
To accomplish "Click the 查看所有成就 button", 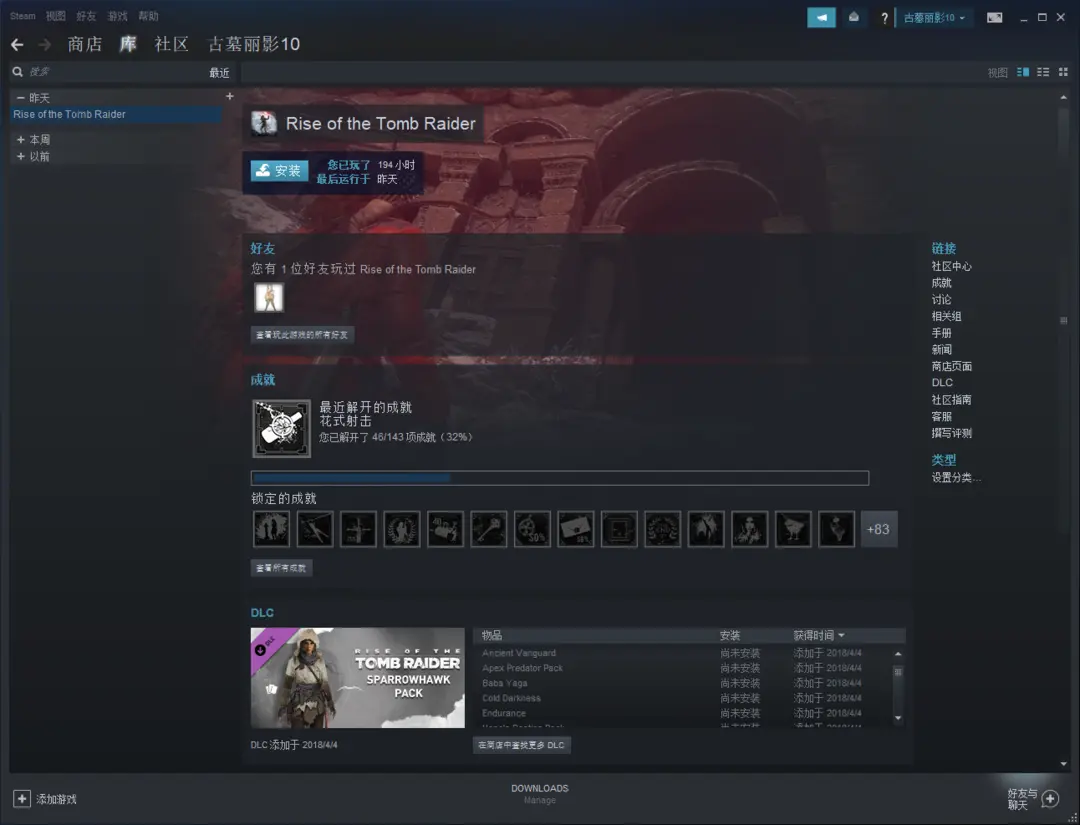I will (x=281, y=568).
